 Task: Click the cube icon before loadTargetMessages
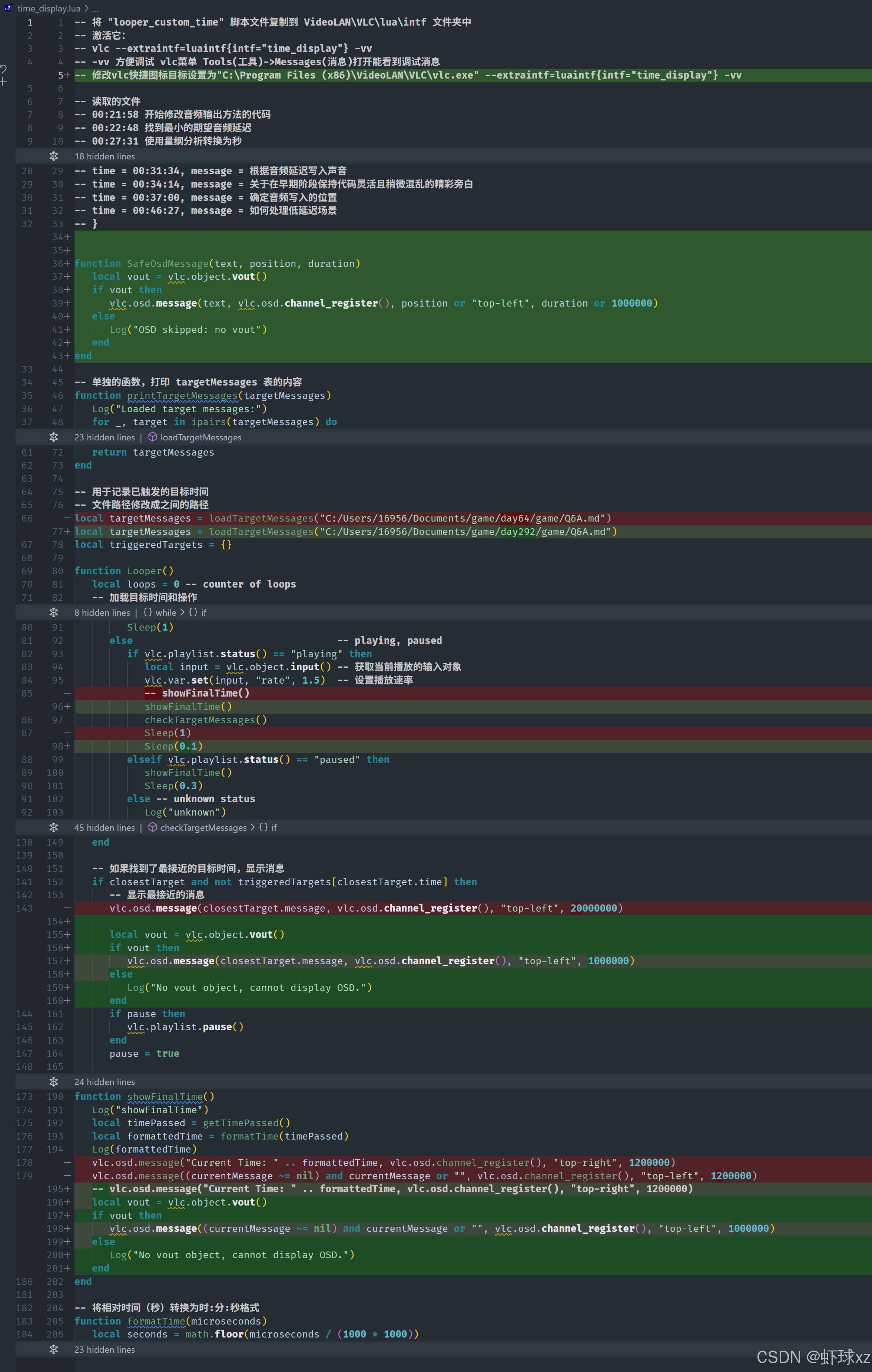click(152, 437)
